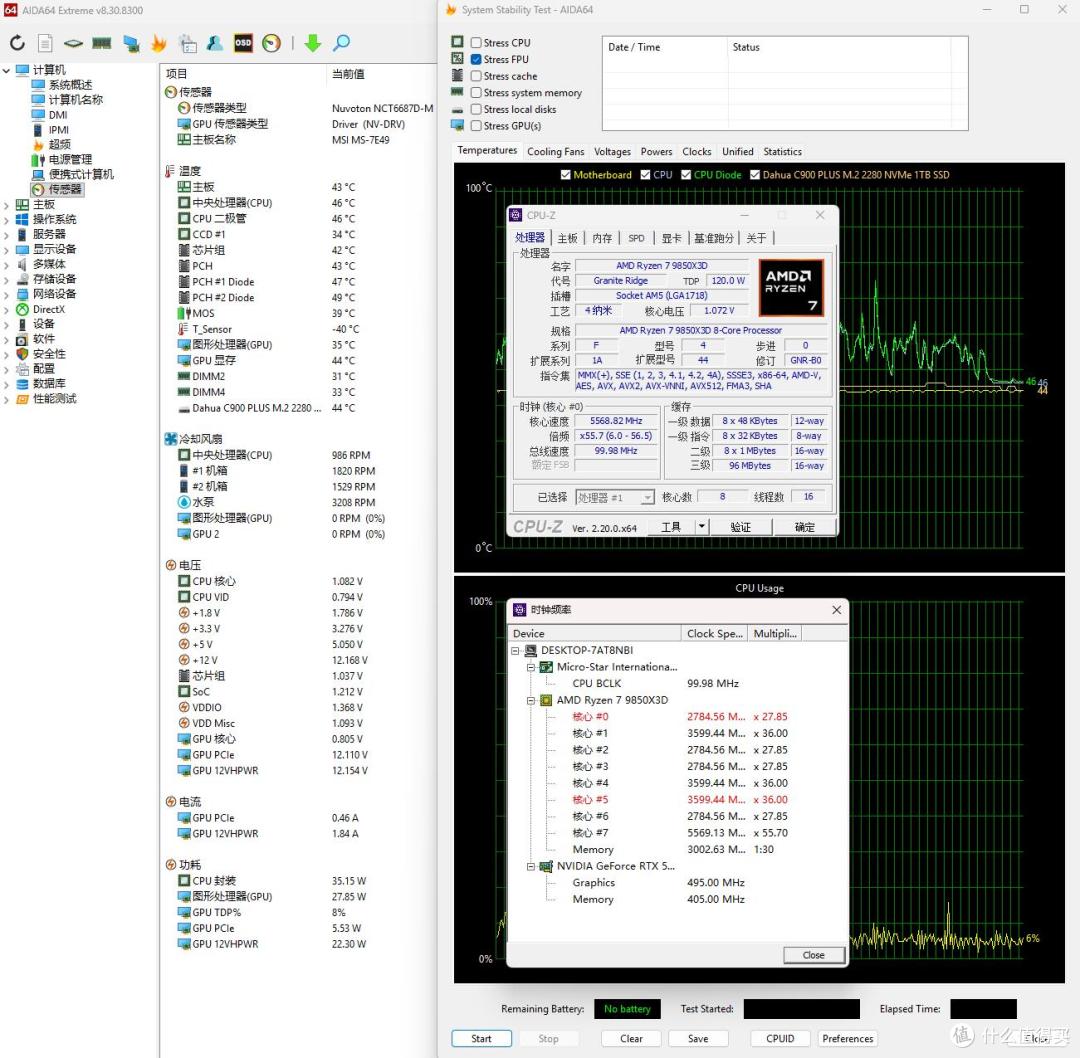This screenshot has width=1080, height=1058.
Task: Click the Start button in Stability Test
Action: coord(481,1039)
